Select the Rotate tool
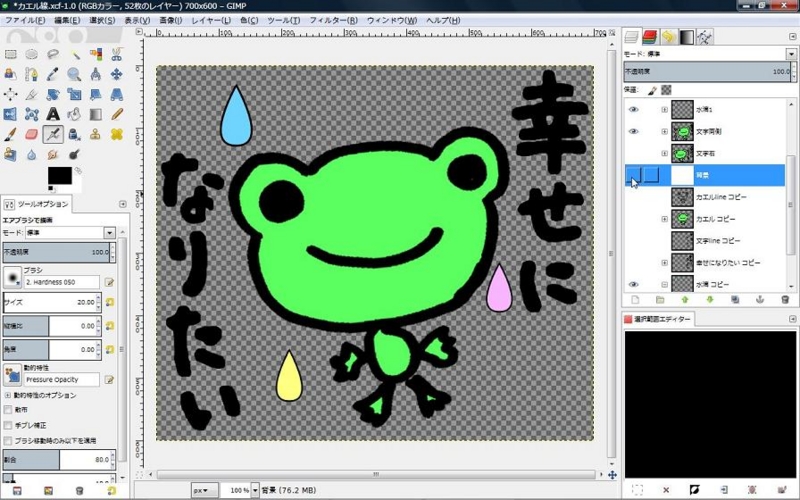Screen dimensions: 800x500 point(53,94)
